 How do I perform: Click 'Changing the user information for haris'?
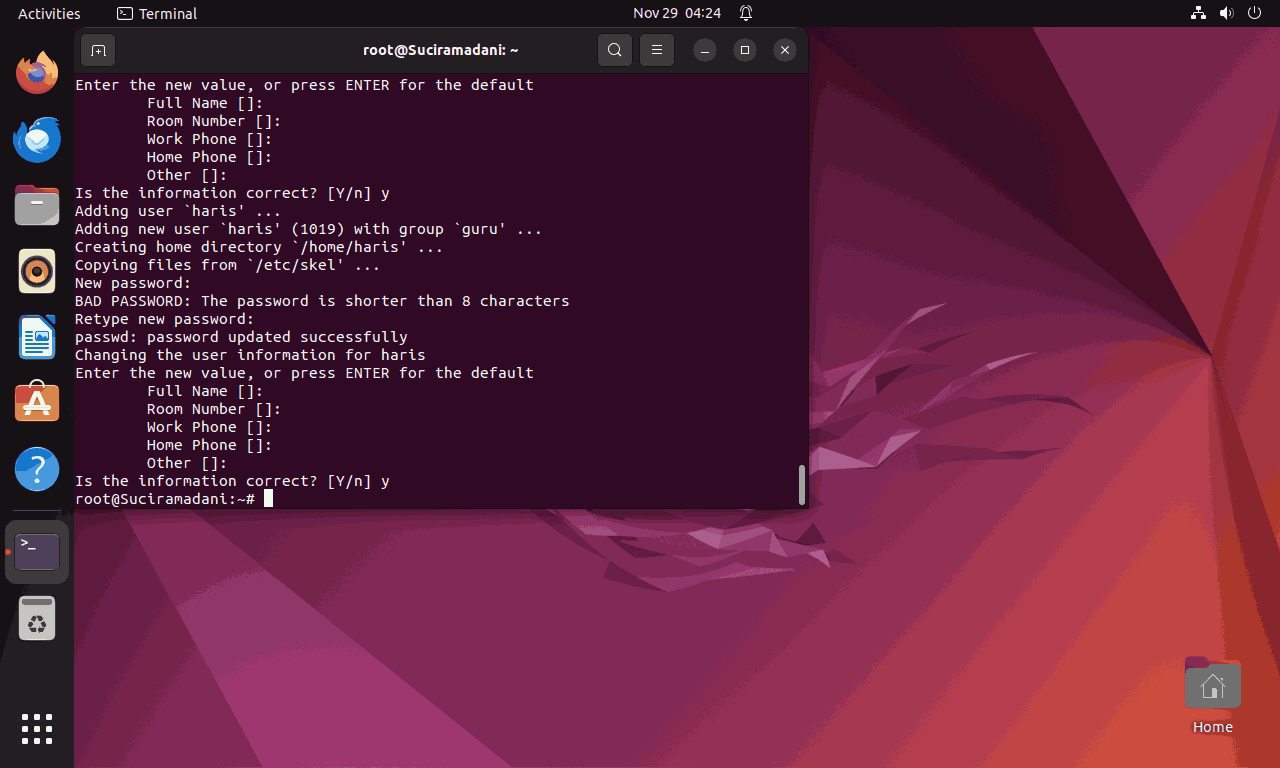coord(250,355)
